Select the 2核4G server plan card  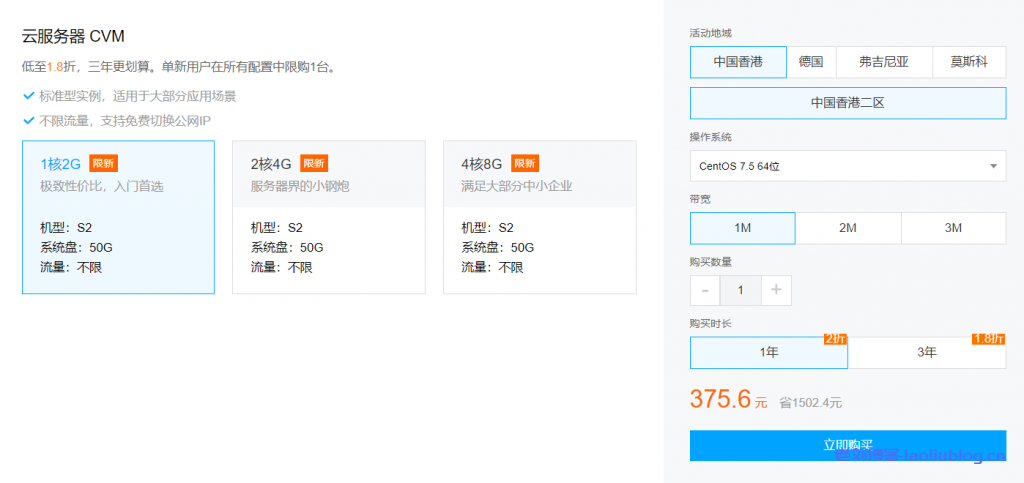coord(328,217)
